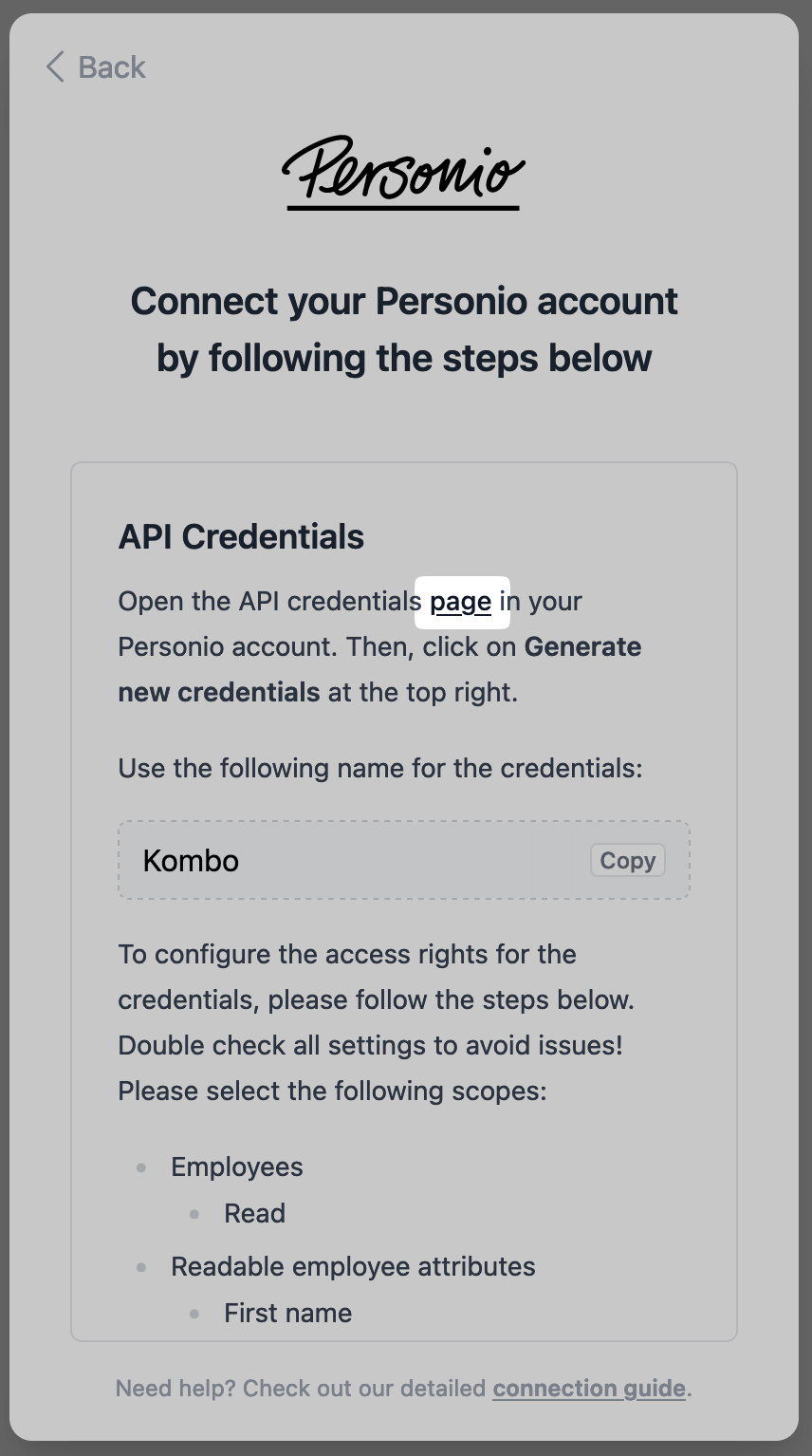Image resolution: width=812 pixels, height=1456 pixels.
Task: Click the Kombo name text field
Action: coord(360,860)
